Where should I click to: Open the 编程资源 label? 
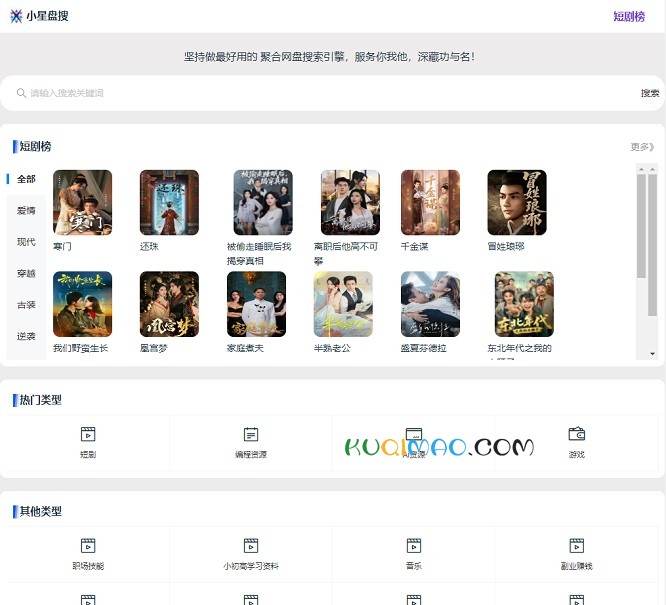tap(251, 455)
